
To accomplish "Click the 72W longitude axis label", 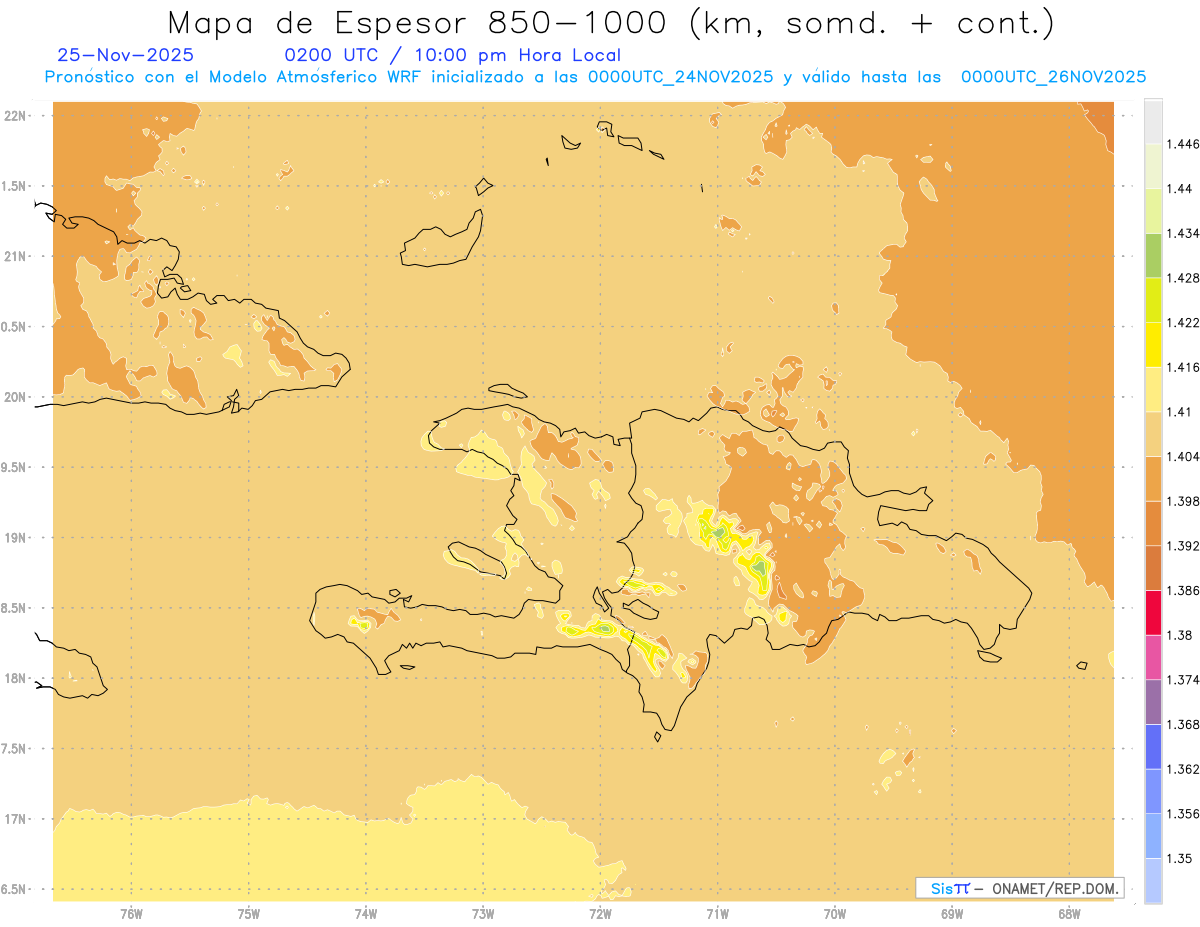I will click(600, 914).
